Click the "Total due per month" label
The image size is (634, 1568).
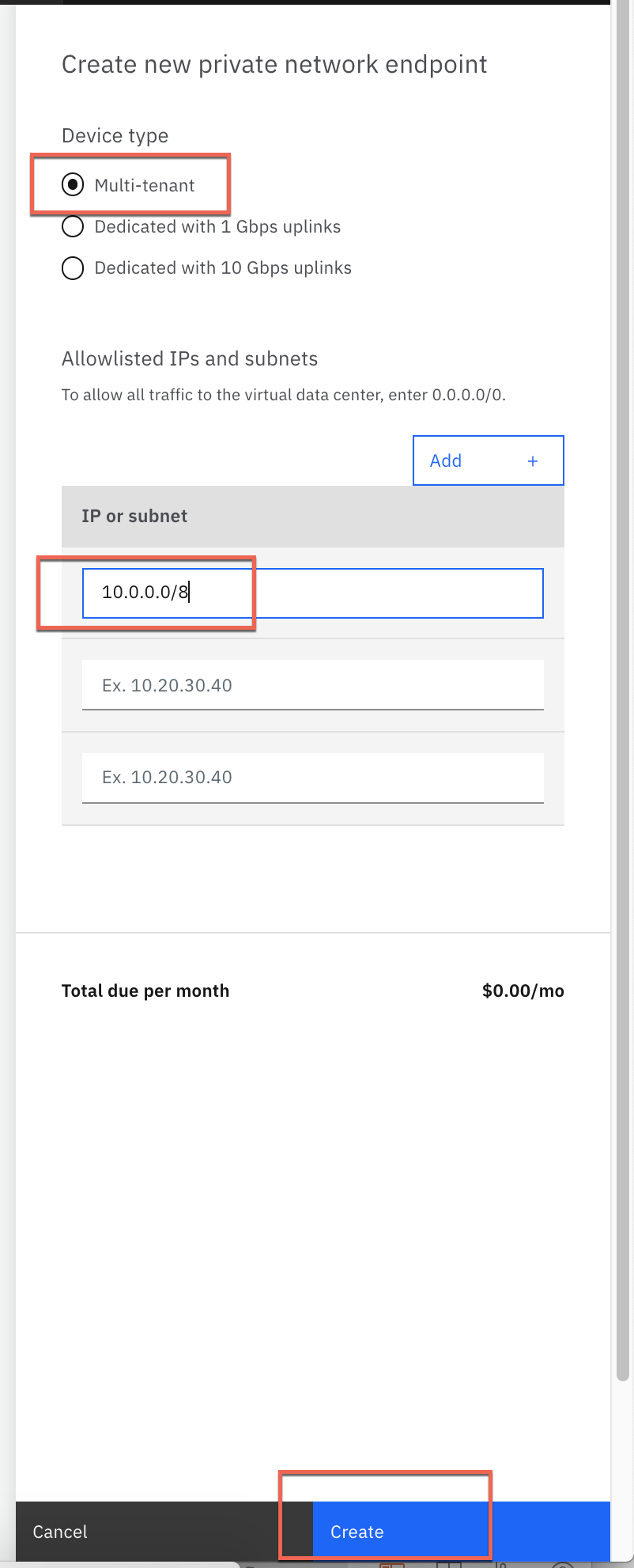pos(145,991)
